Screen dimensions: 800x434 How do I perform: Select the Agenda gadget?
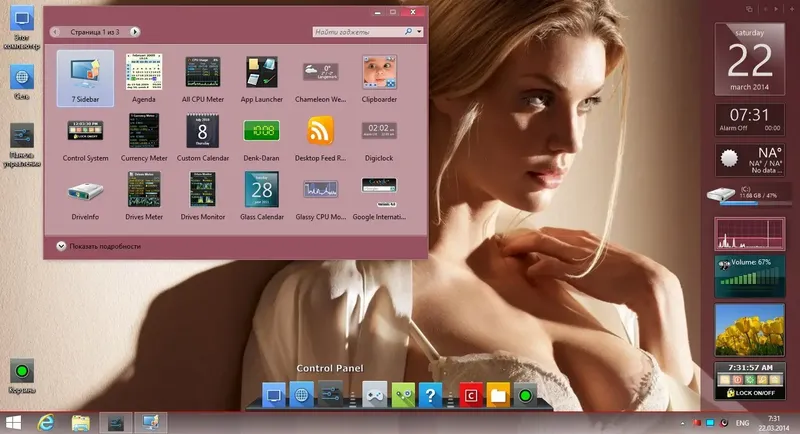point(144,78)
